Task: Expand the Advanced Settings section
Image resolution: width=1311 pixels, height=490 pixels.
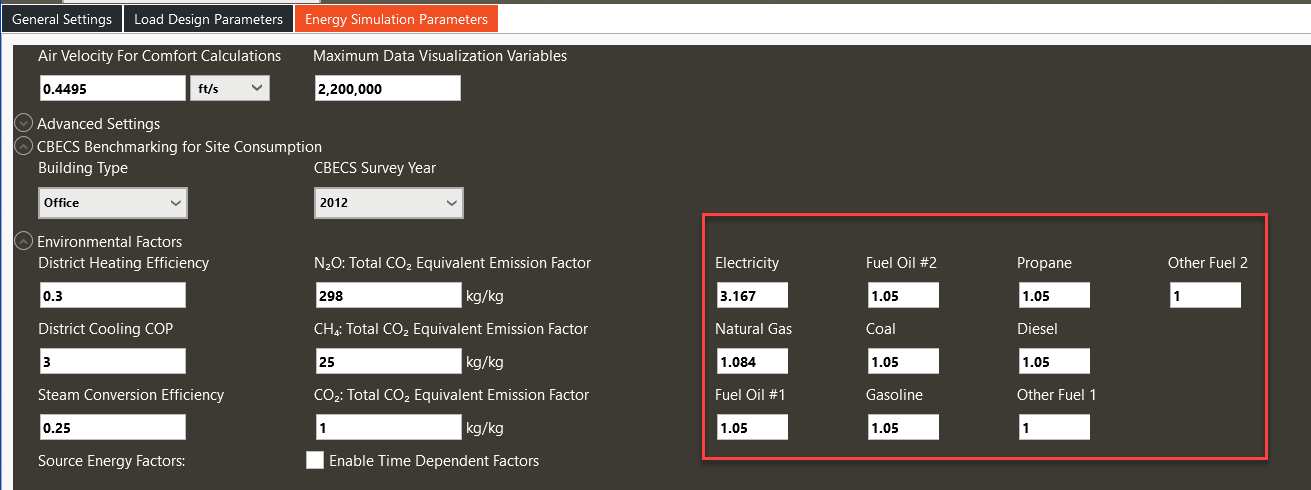Action: pyautogui.click(x=24, y=124)
